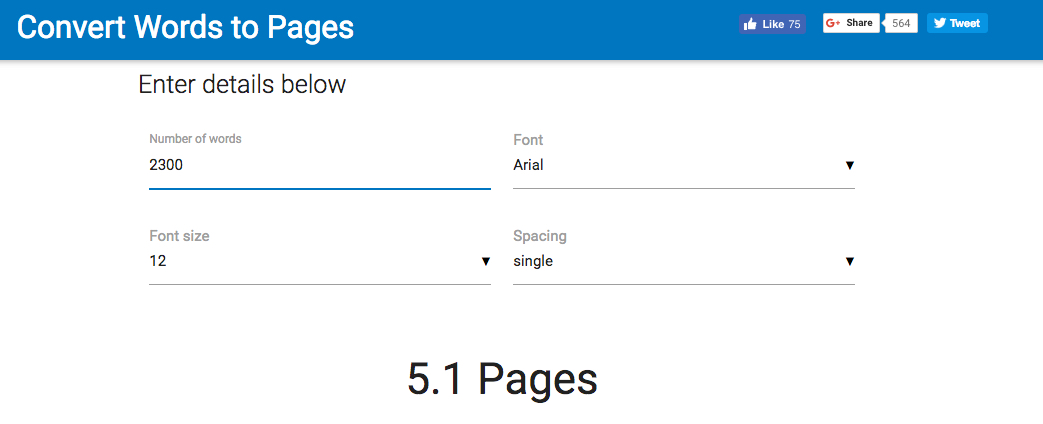Click the Font field label

pyautogui.click(x=528, y=140)
